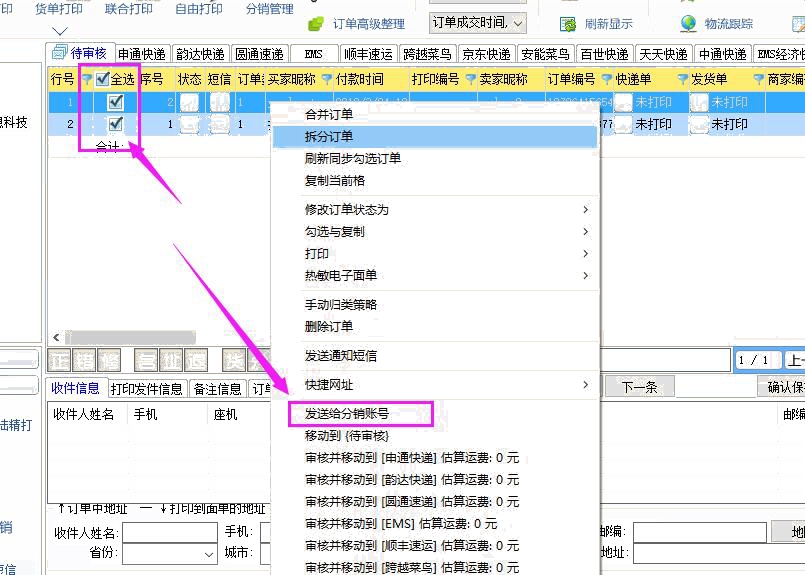Viewport: 805px width, 575px height.
Task: Choose 审核并移动到 [顺丰速运] entry
Action: (435, 546)
